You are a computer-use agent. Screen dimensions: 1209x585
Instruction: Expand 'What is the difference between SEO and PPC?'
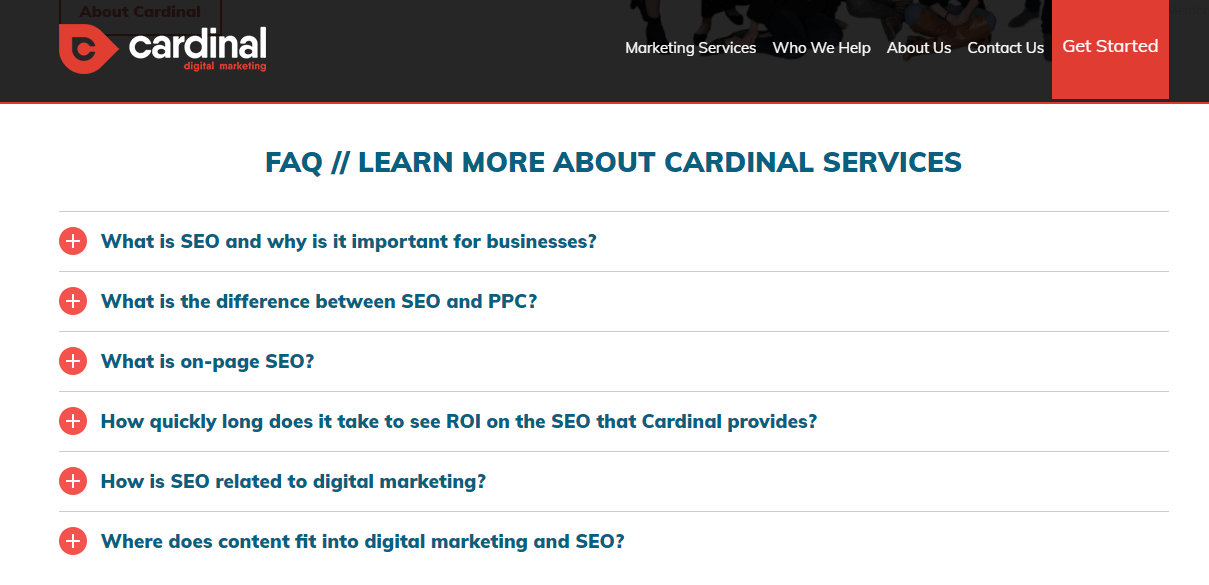pos(318,301)
